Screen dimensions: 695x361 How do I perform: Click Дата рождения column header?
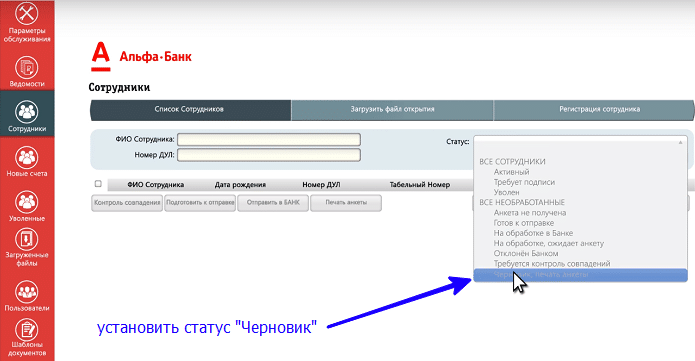click(x=240, y=185)
